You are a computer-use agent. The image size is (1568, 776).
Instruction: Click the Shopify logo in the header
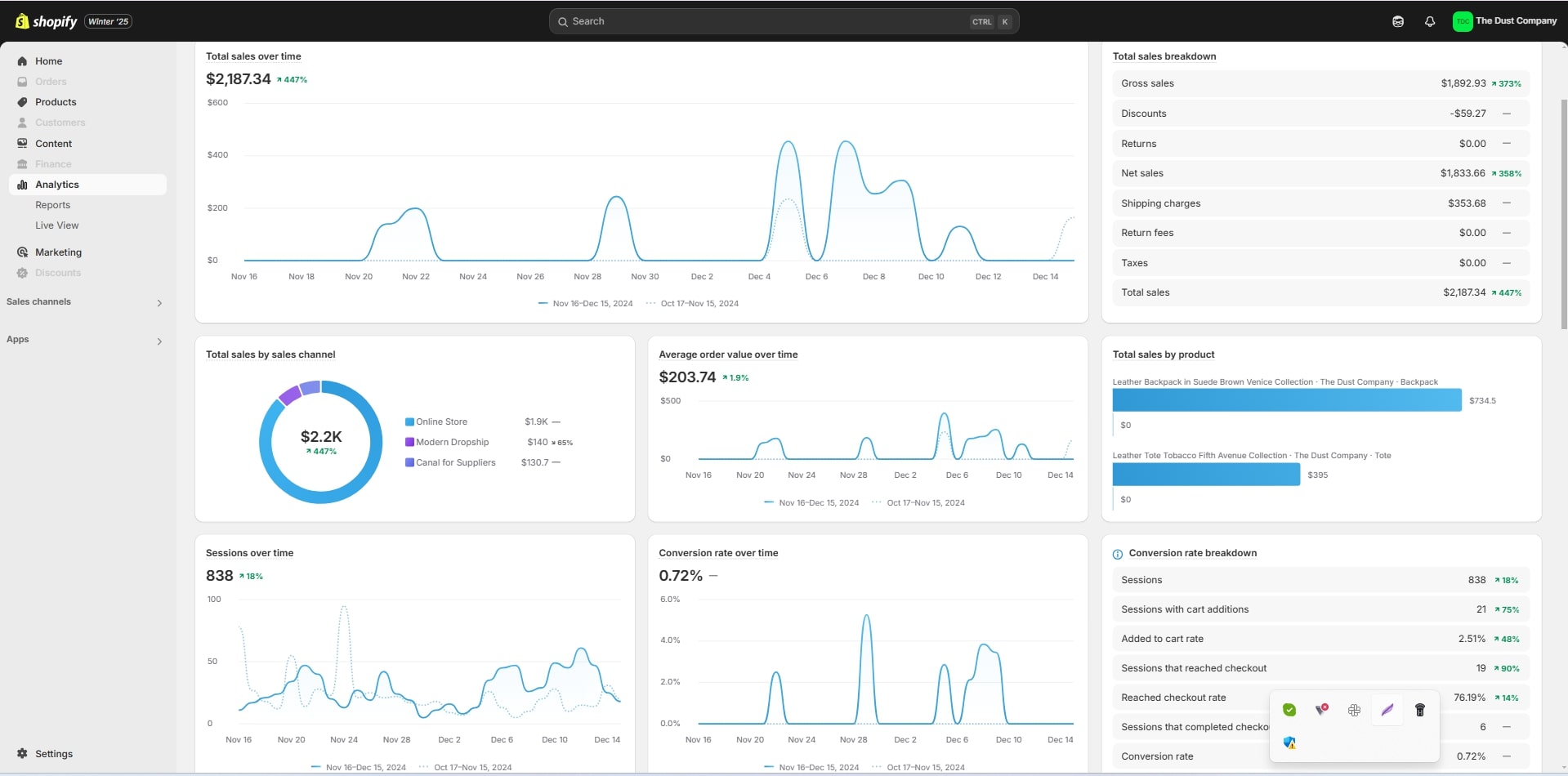click(x=47, y=21)
